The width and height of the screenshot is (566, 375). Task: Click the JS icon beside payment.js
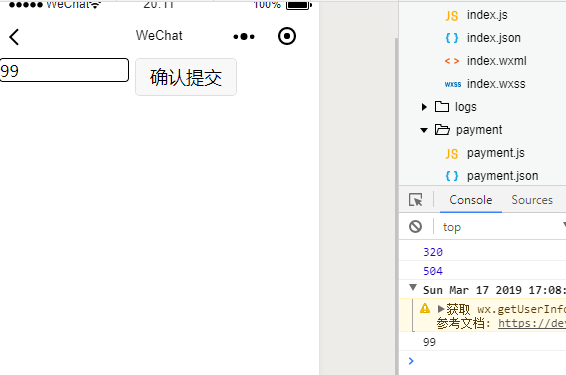(x=452, y=154)
